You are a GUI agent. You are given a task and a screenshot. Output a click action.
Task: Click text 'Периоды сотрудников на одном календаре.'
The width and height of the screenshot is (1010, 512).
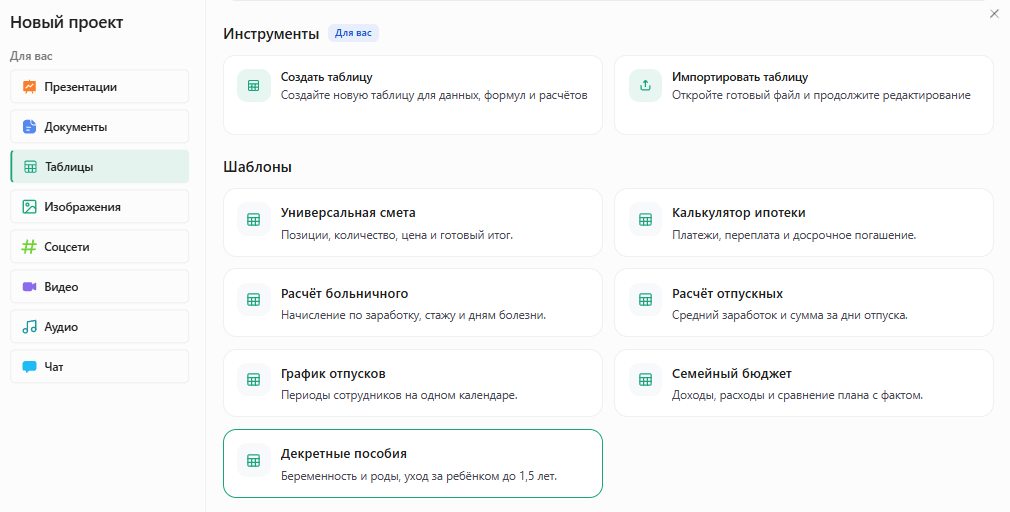(399, 395)
